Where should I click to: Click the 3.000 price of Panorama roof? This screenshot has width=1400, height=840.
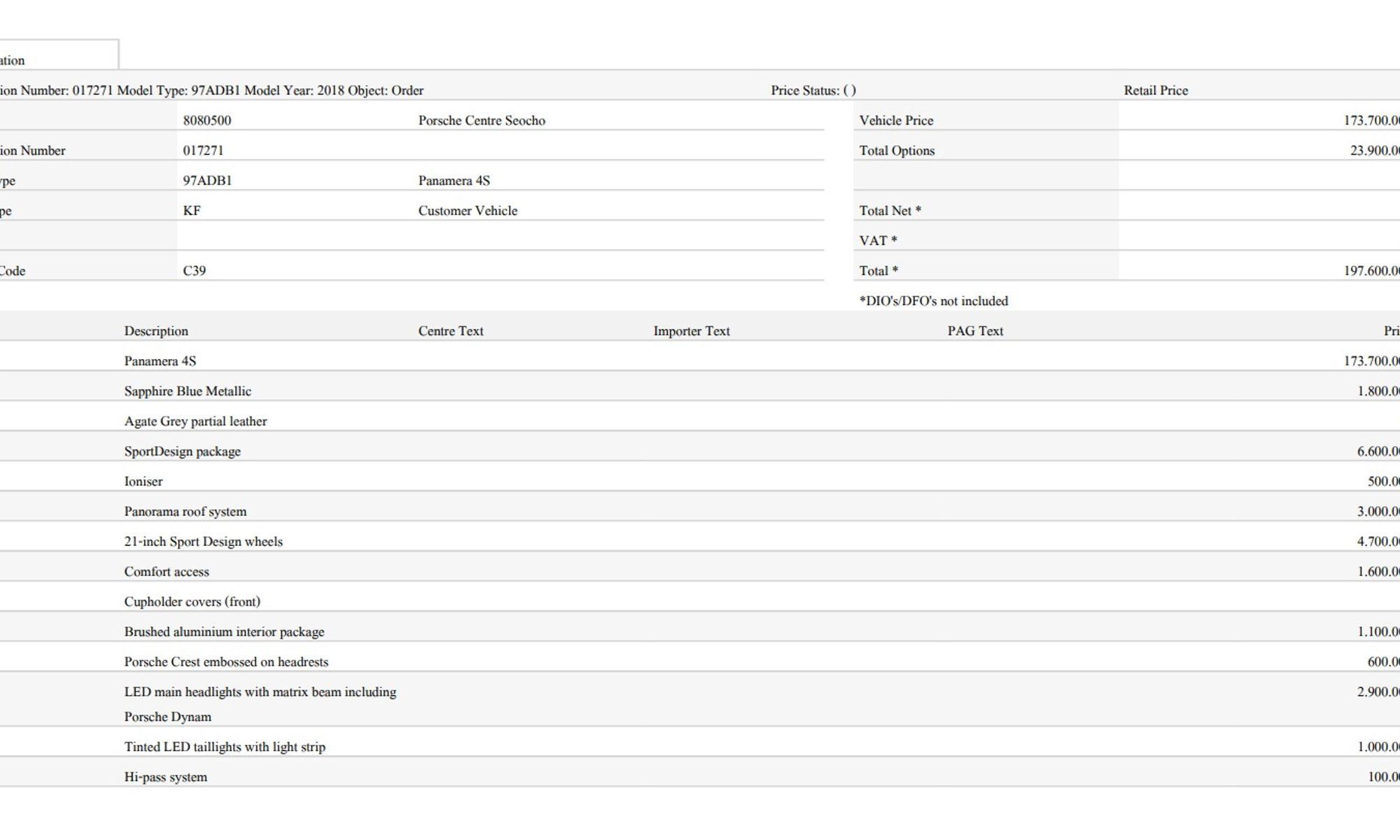pyautogui.click(x=1378, y=512)
